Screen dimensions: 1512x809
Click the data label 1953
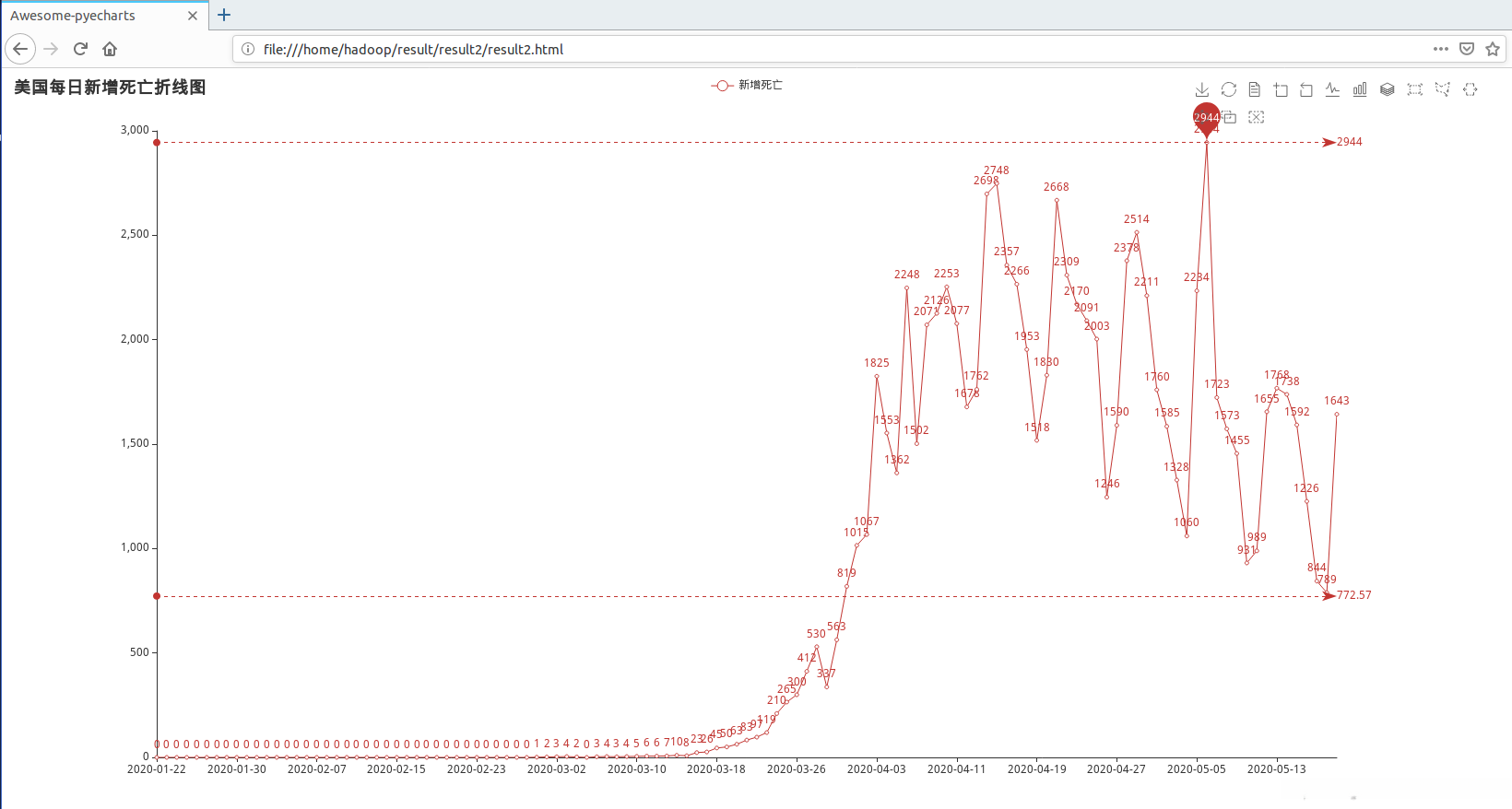1027,336
